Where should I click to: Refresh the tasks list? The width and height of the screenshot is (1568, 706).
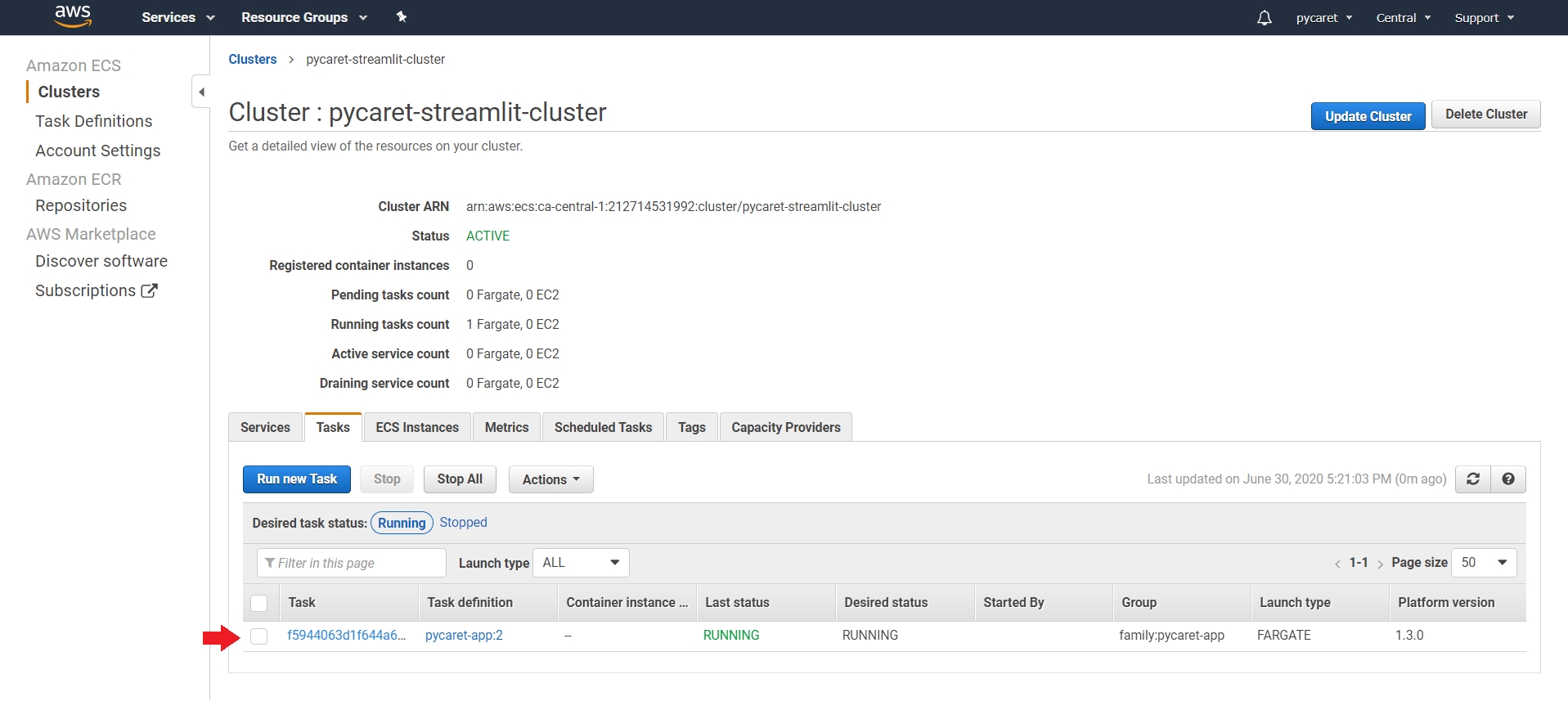pyautogui.click(x=1472, y=479)
